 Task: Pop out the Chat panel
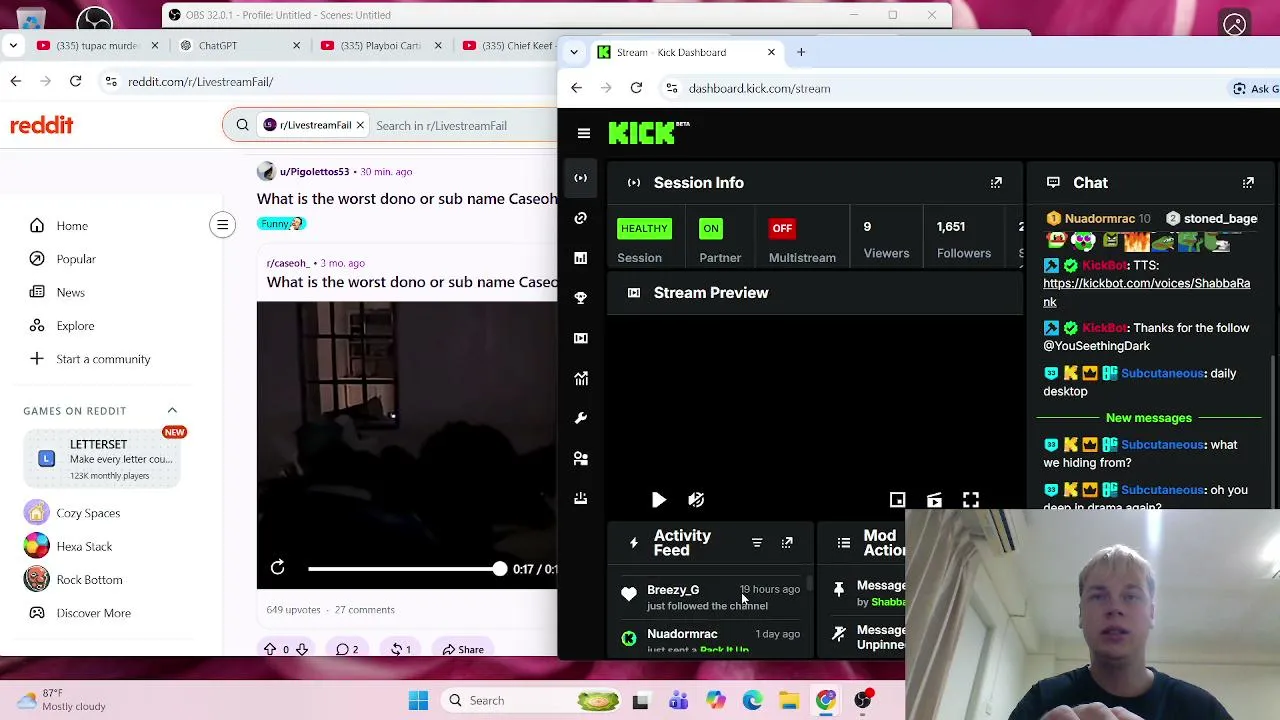point(1248,183)
